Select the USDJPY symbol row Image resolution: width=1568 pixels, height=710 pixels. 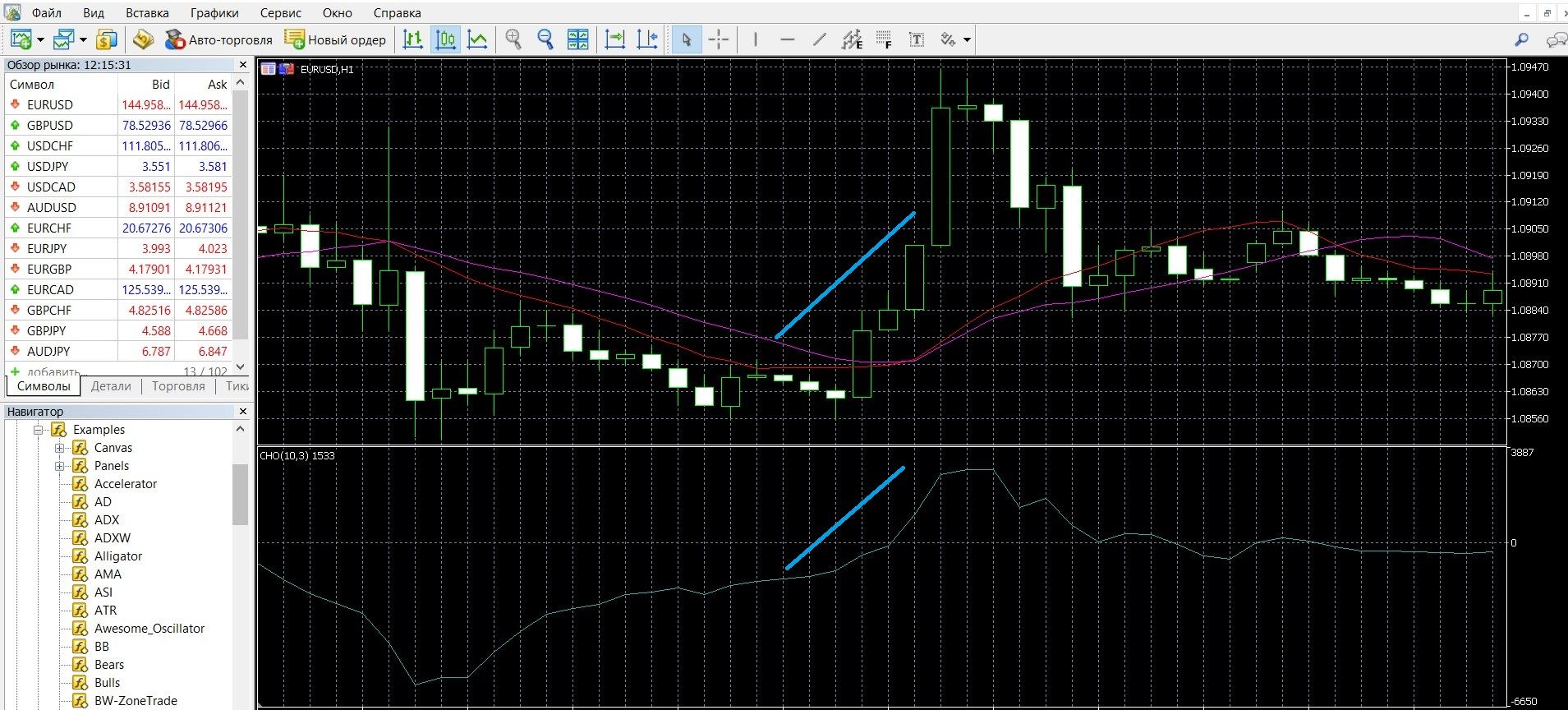118,166
